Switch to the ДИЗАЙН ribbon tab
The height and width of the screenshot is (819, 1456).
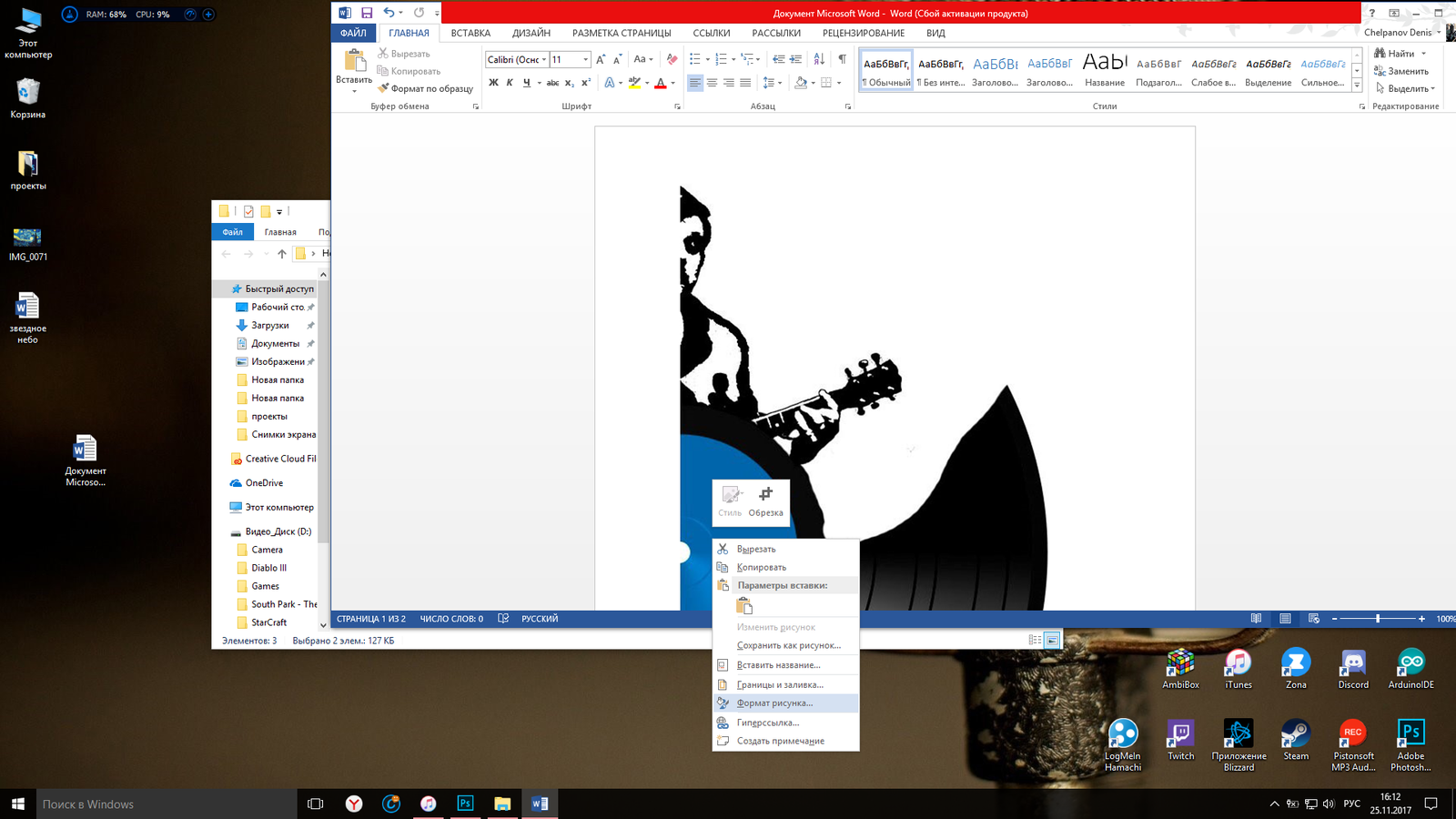click(x=531, y=33)
